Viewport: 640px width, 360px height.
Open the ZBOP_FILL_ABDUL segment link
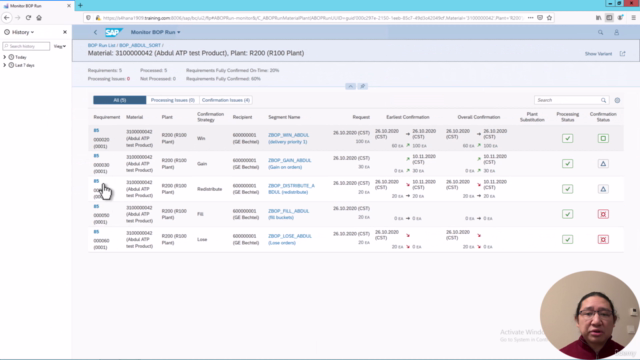pos(289,214)
